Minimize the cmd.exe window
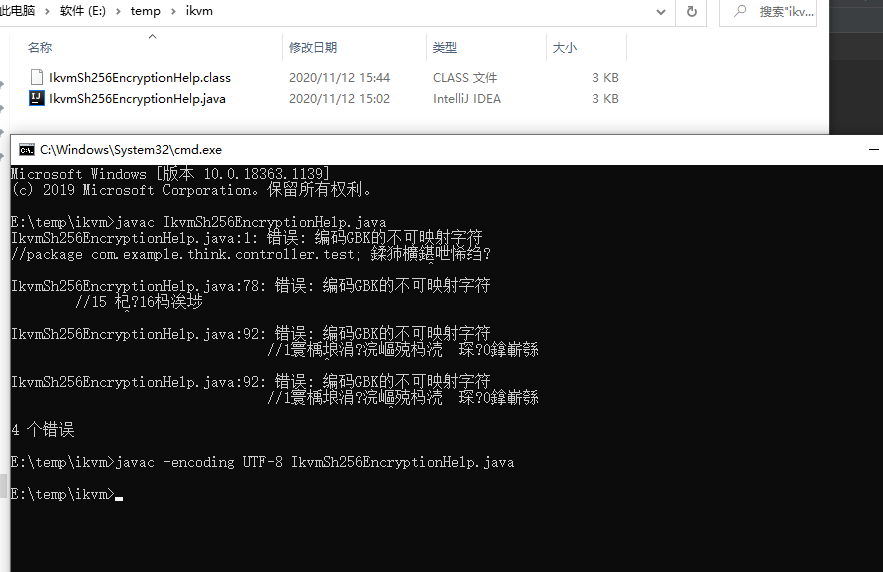The height and width of the screenshot is (572, 883). click(873, 150)
